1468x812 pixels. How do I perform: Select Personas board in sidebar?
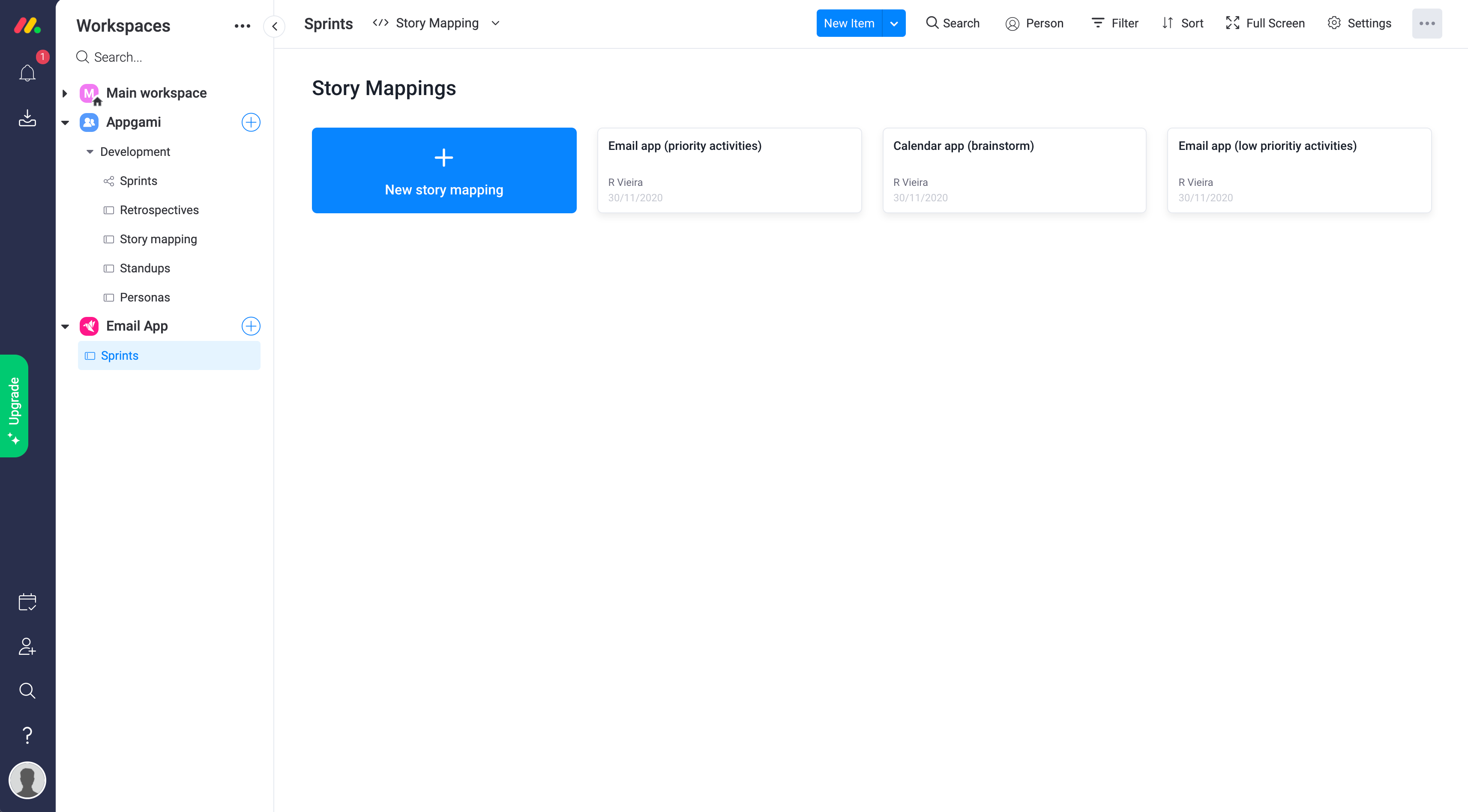pos(145,297)
